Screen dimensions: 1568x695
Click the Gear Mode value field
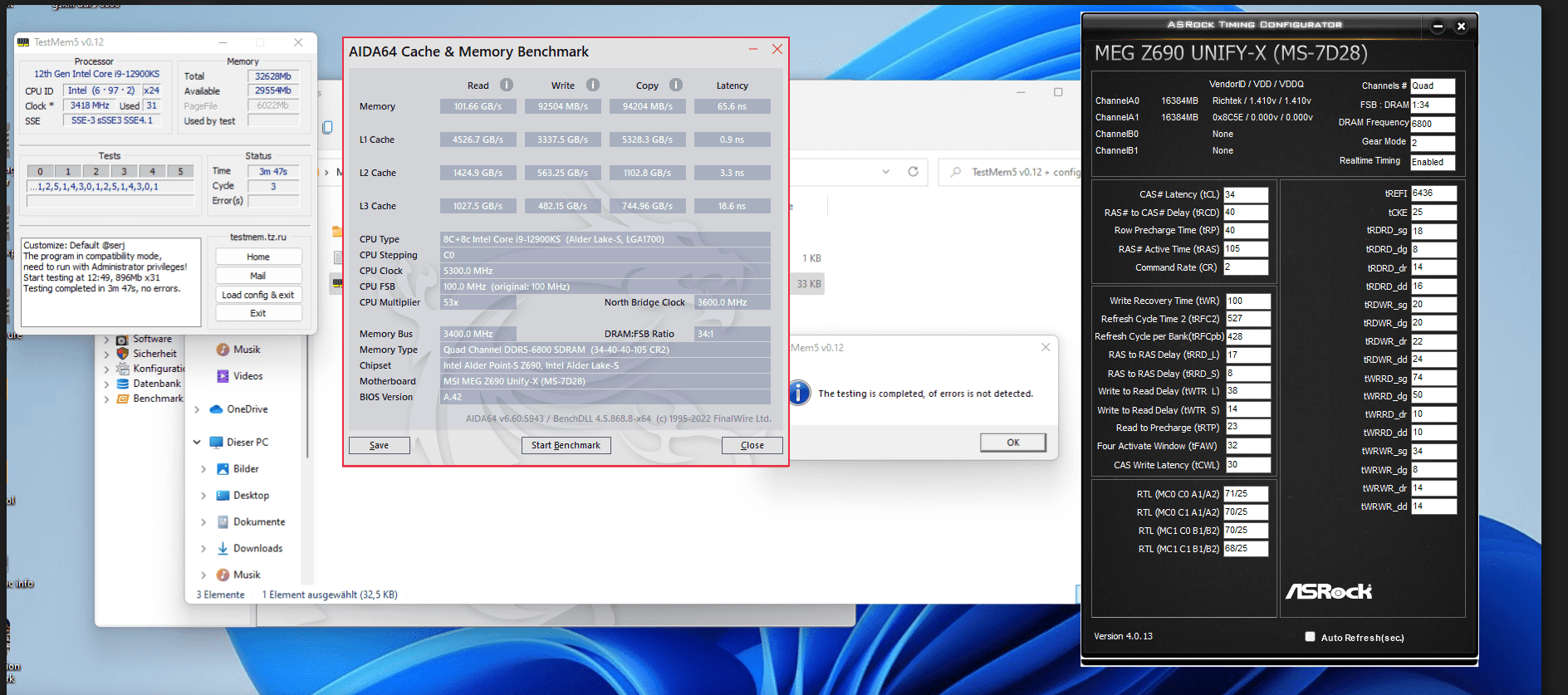coord(1433,143)
